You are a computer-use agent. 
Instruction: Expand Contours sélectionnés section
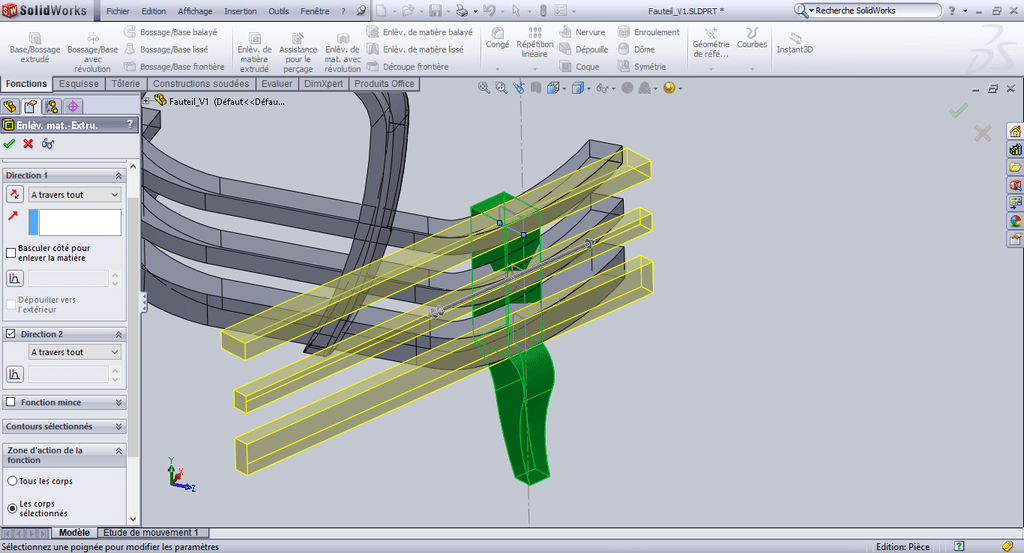[119, 427]
